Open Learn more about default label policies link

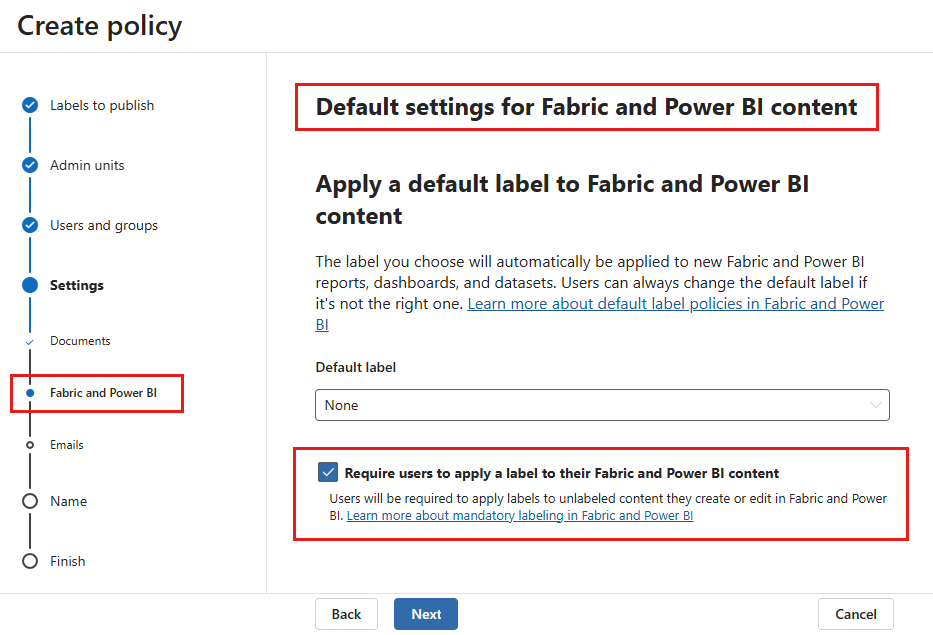pyautogui.click(x=675, y=304)
